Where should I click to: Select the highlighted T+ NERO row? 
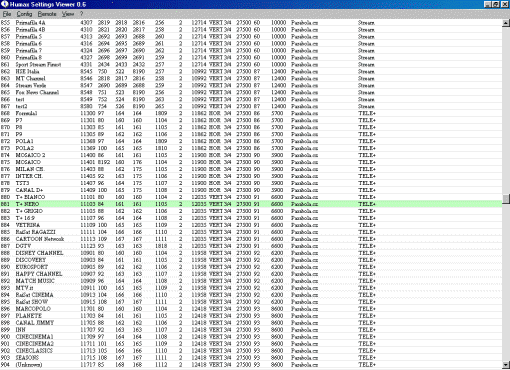[x=251, y=204]
